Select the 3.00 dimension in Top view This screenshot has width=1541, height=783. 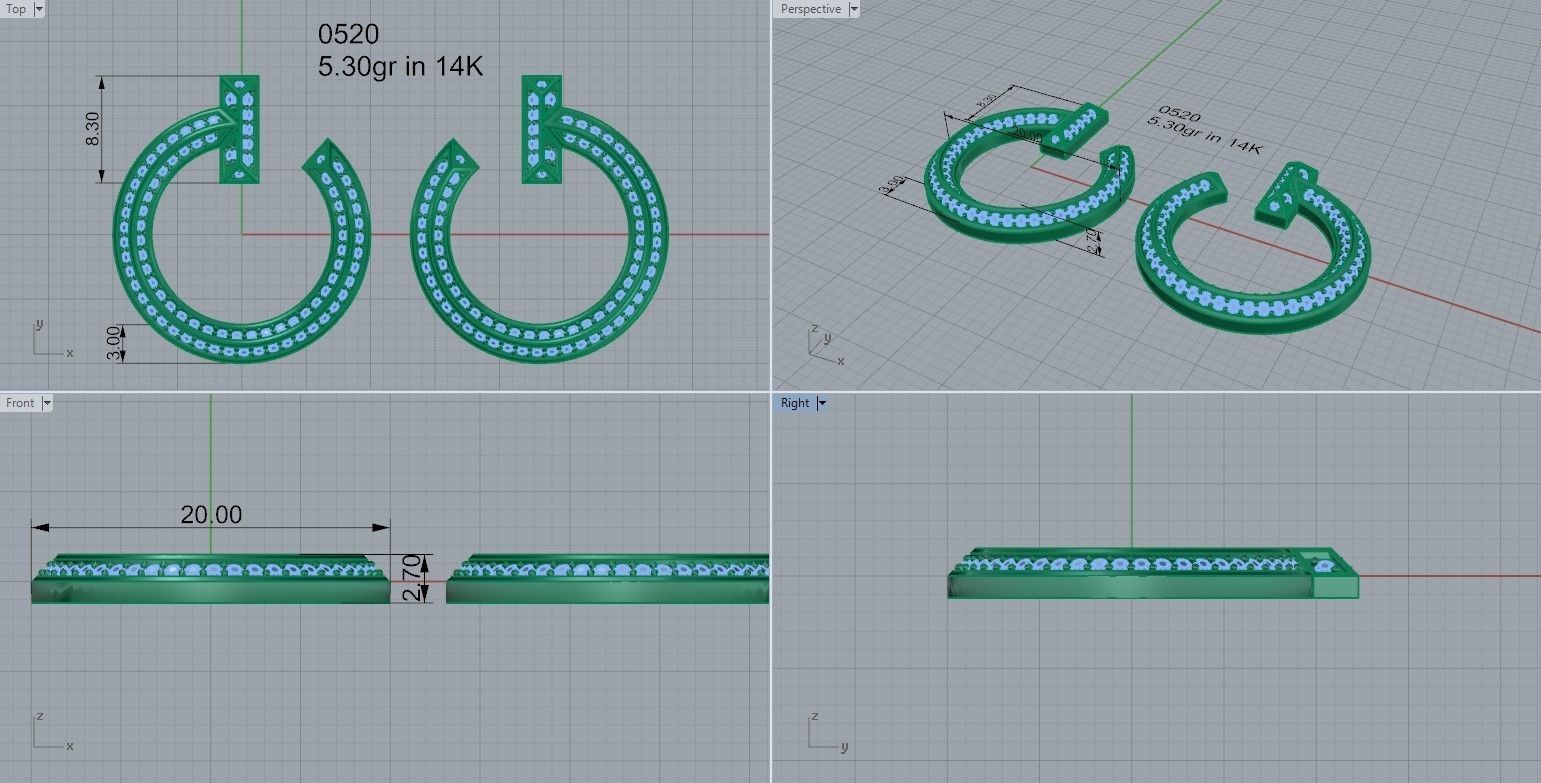(x=113, y=343)
